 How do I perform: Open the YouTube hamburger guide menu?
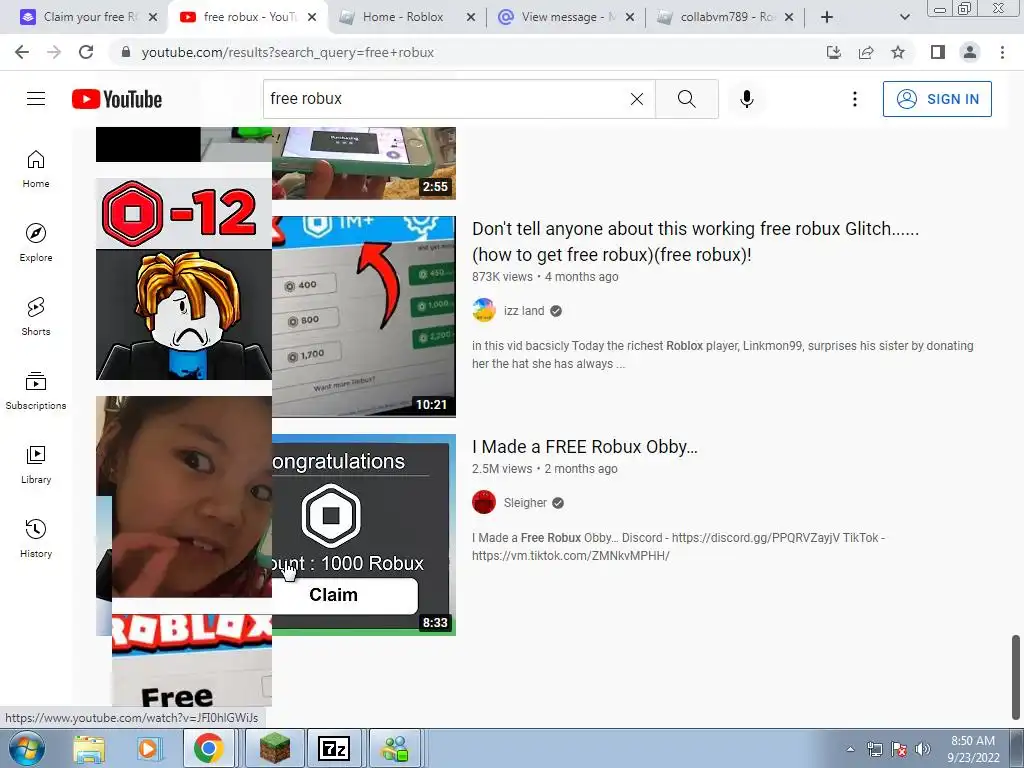(x=36, y=99)
